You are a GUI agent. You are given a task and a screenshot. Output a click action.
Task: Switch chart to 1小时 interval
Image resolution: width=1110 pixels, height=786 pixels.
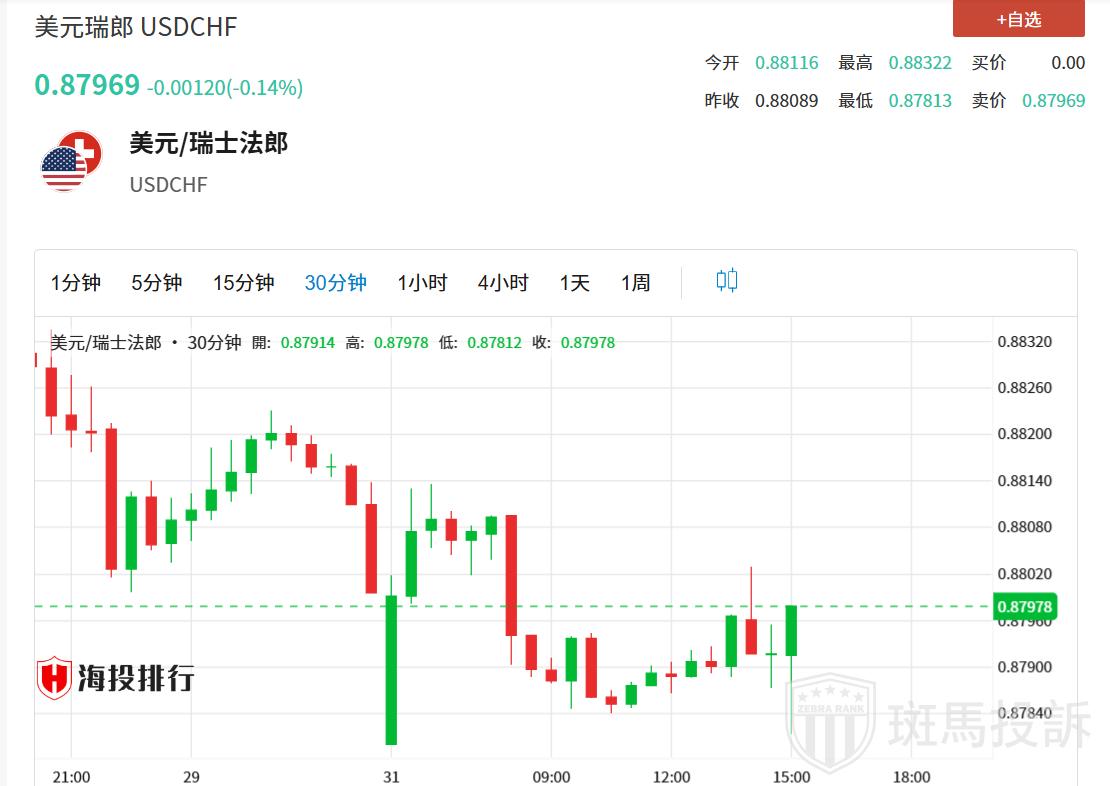[421, 283]
